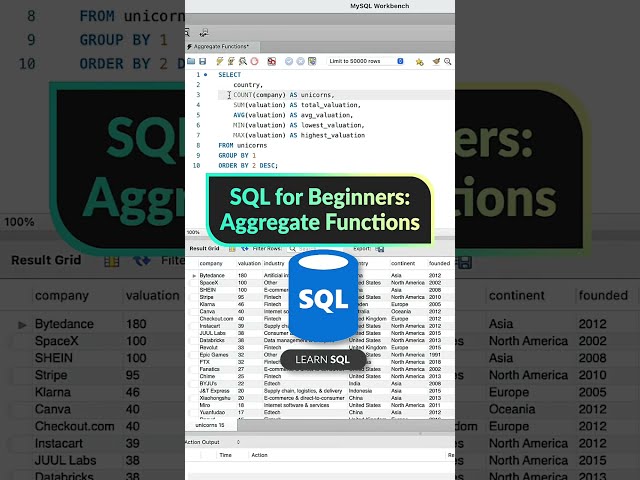Click into the Filter Rows search field
This screenshot has height=480, width=640.
click(x=315, y=249)
